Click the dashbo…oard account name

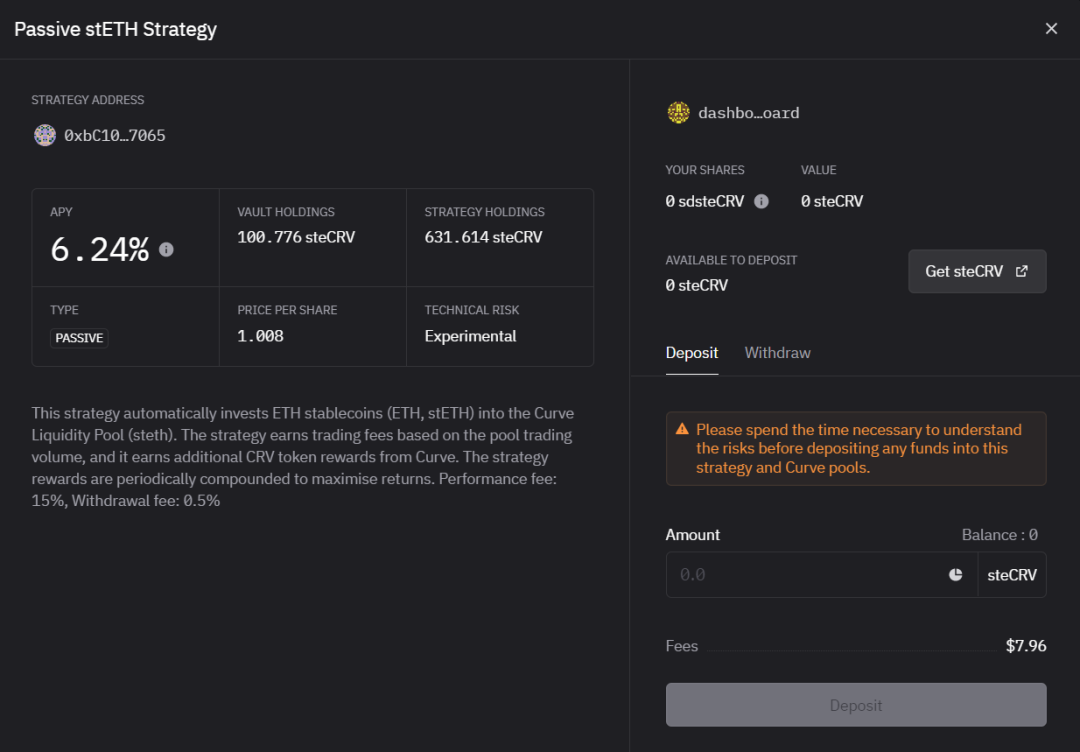pos(749,113)
